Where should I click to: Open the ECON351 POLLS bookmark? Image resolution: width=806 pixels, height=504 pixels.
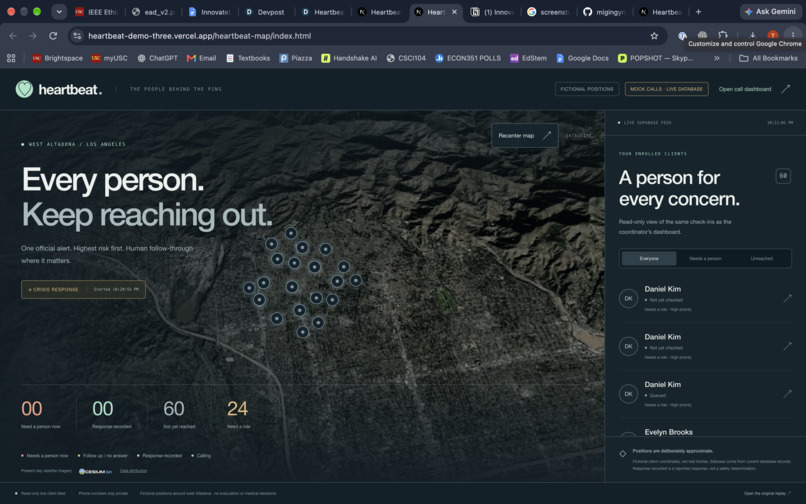(468, 58)
